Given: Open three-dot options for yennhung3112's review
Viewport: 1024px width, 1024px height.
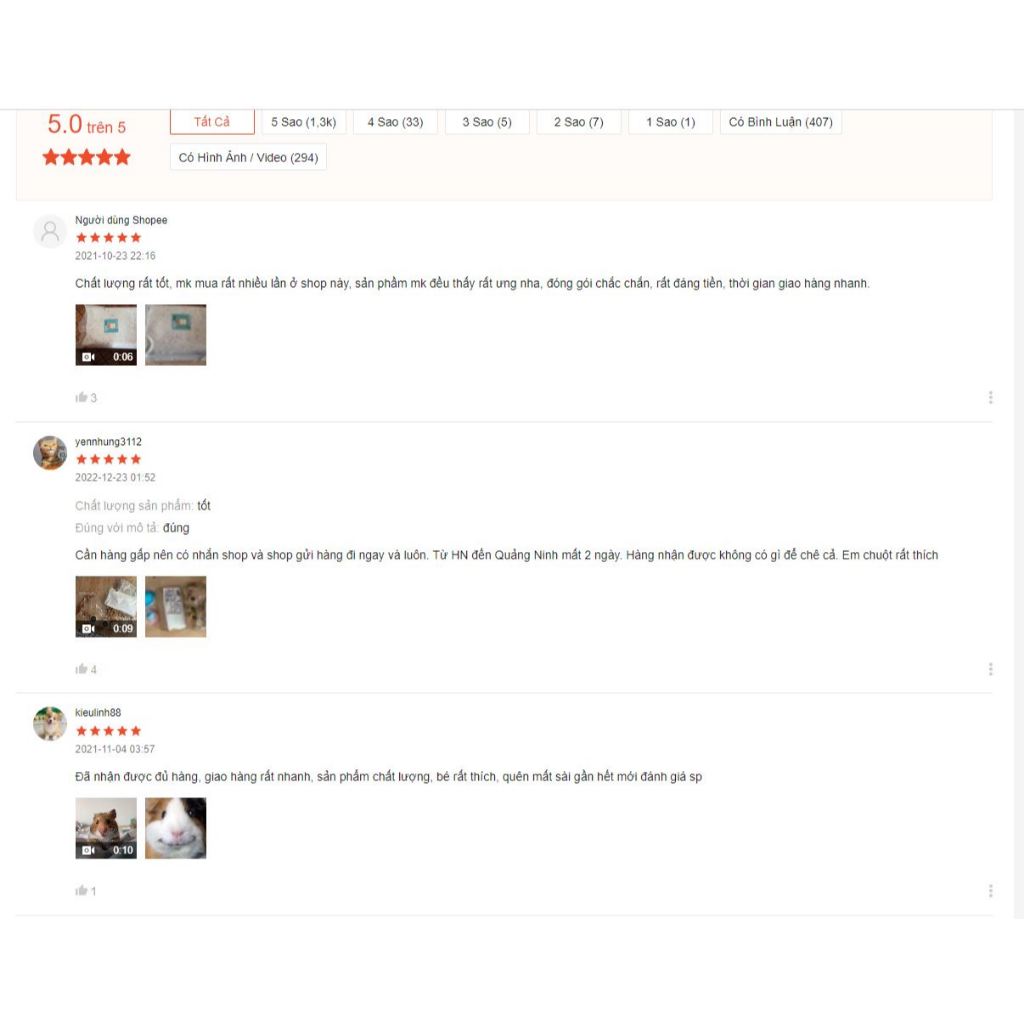Looking at the screenshot, I should [x=991, y=669].
